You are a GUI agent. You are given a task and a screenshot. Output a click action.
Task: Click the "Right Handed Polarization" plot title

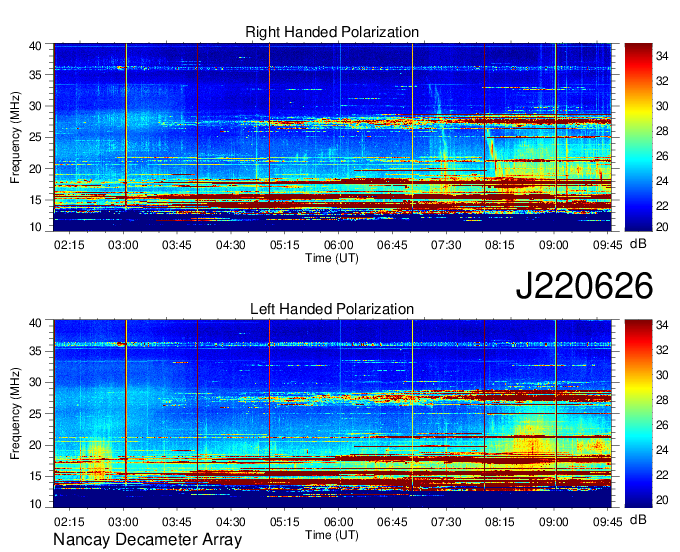pos(332,32)
